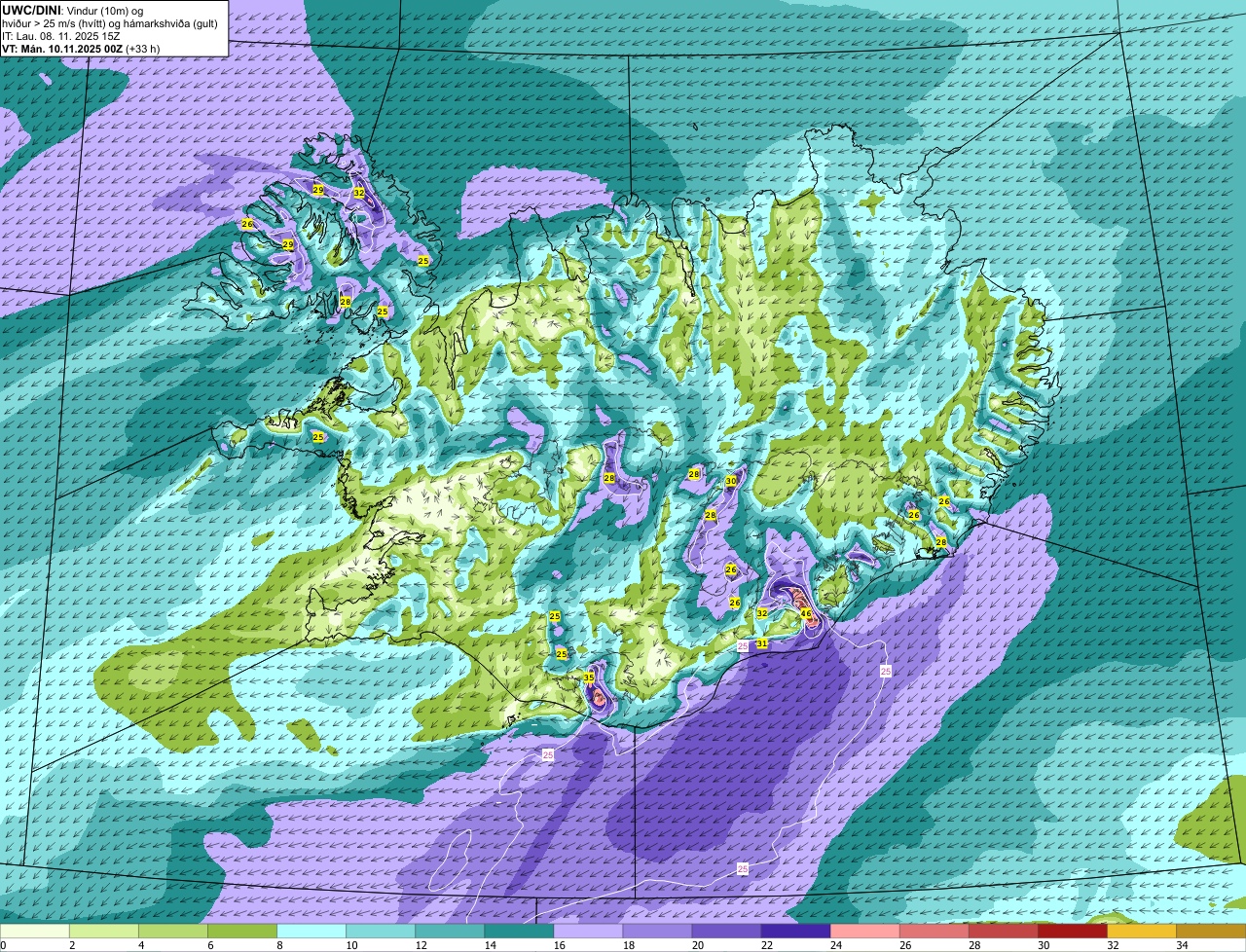Click the 6–8 m/s olive green legend swatch

(x=243, y=932)
